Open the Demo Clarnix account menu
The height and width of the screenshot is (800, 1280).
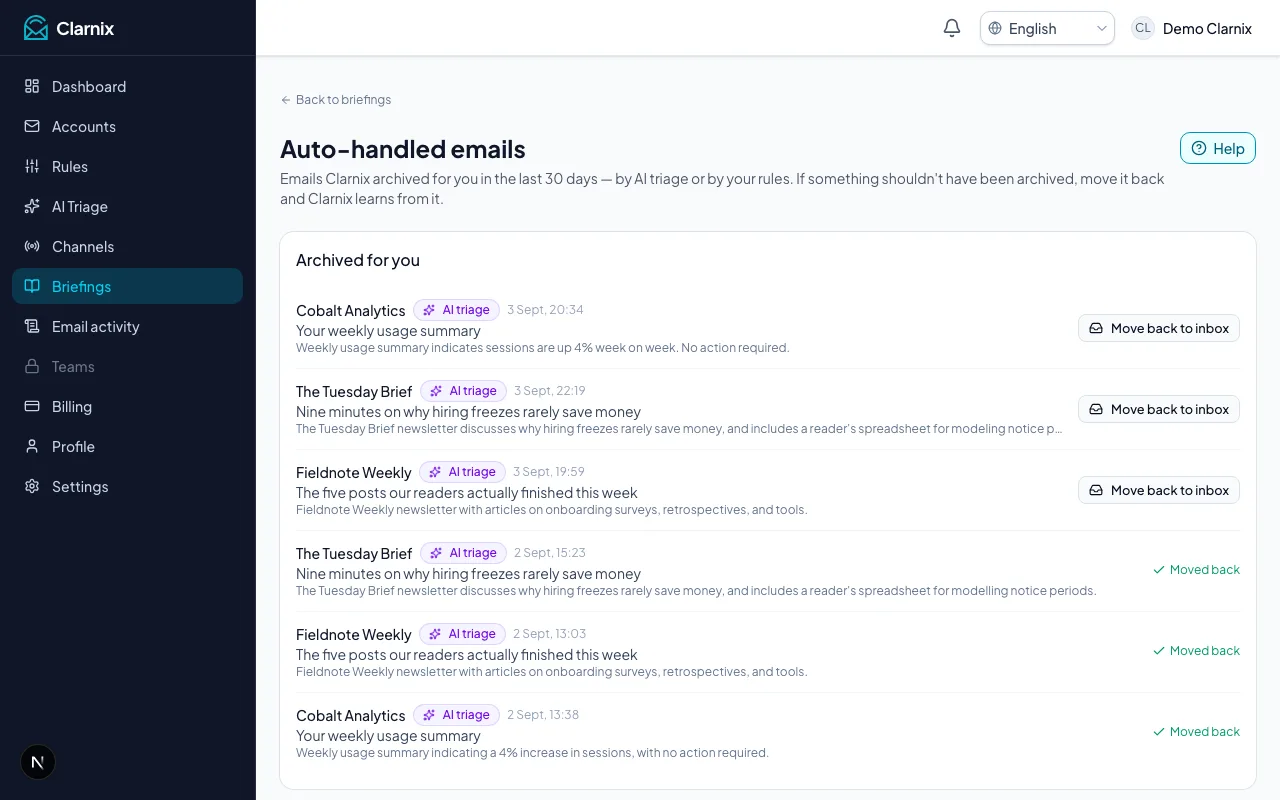(x=1192, y=28)
